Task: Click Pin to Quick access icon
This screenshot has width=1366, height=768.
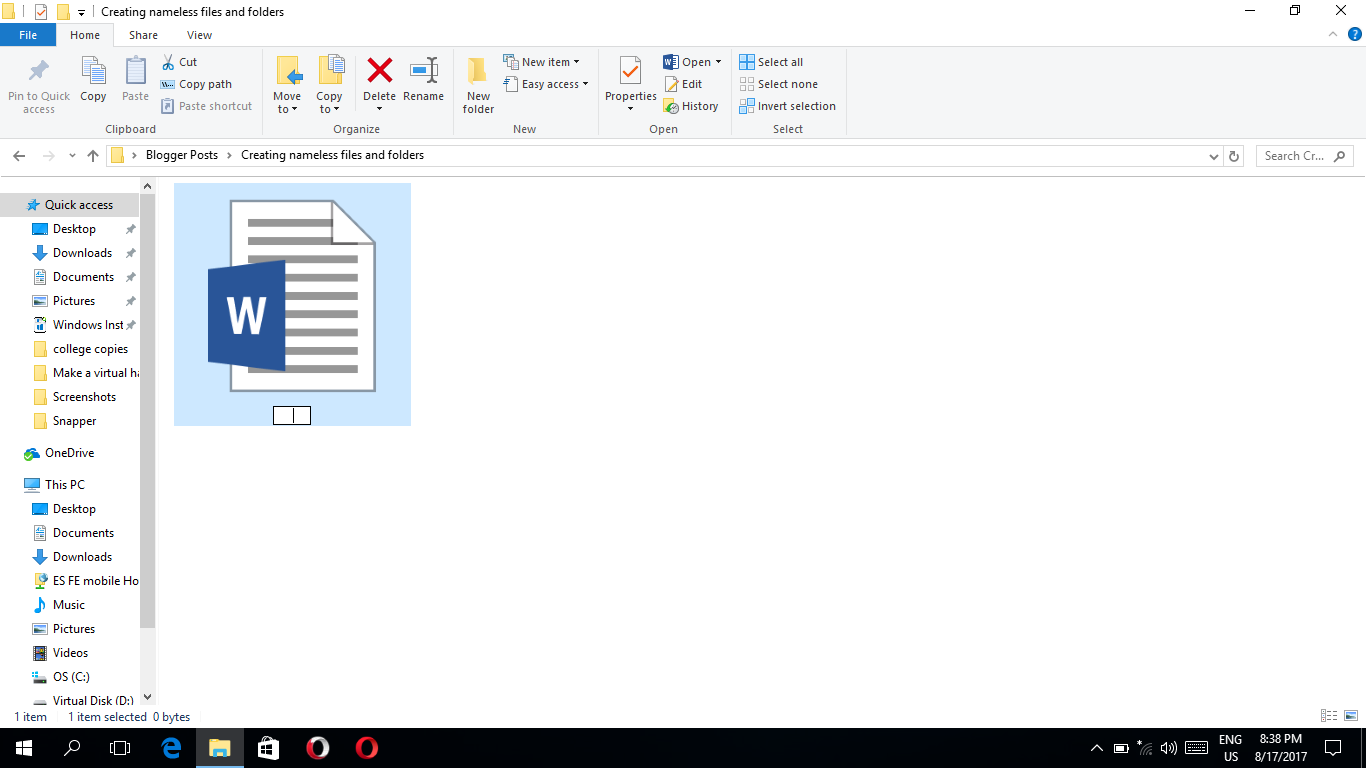Action: [38, 72]
